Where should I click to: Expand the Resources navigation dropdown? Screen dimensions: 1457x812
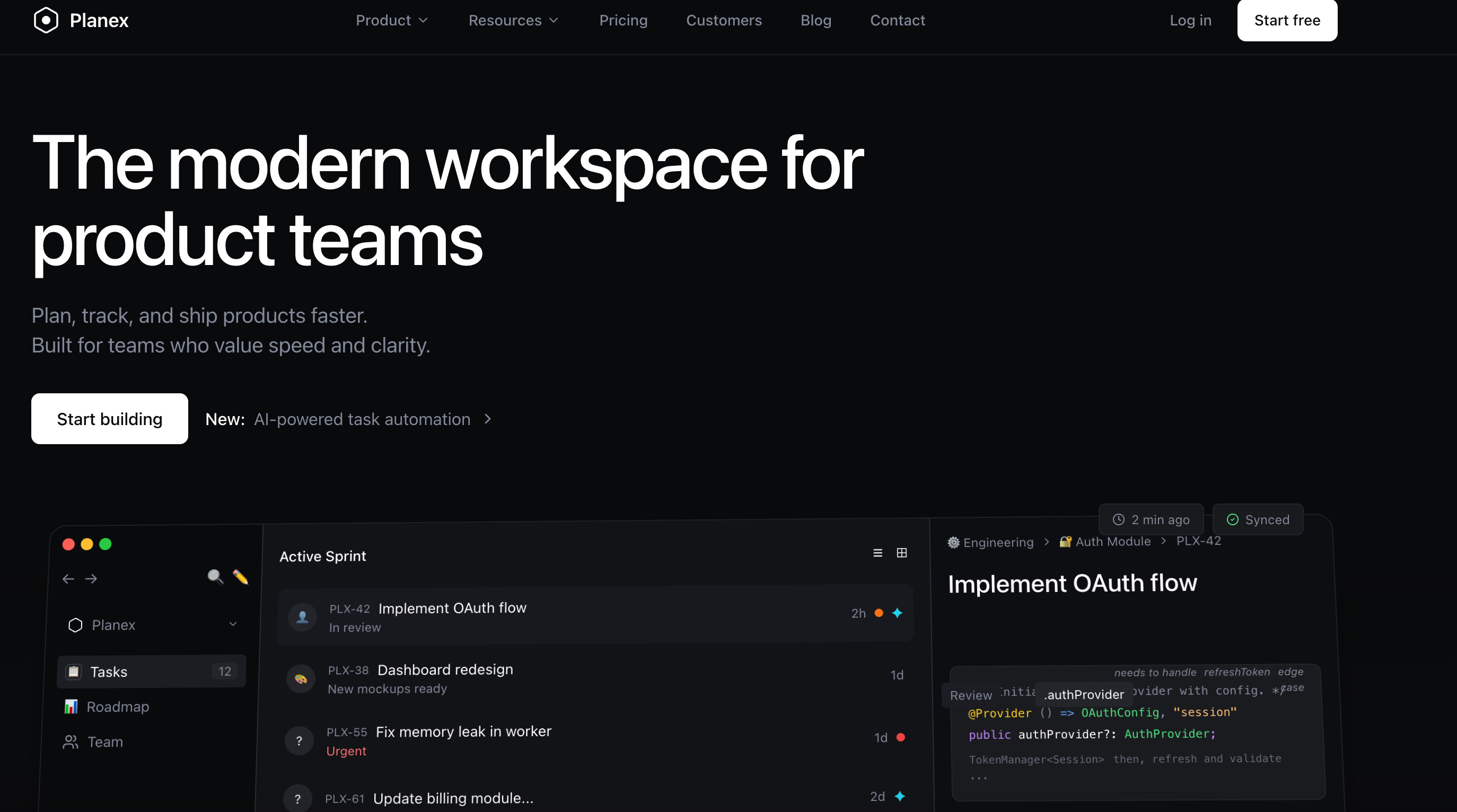513,20
